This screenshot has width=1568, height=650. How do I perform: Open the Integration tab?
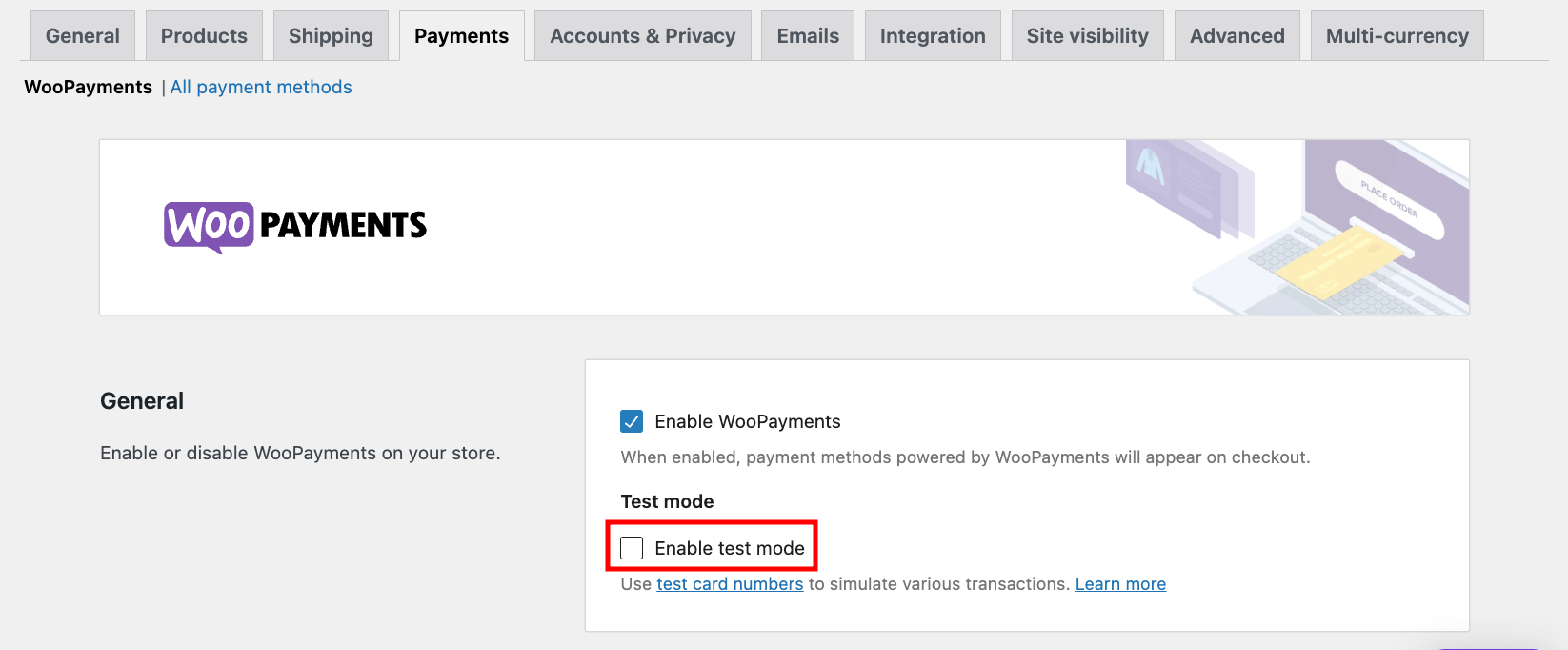click(x=933, y=36)
